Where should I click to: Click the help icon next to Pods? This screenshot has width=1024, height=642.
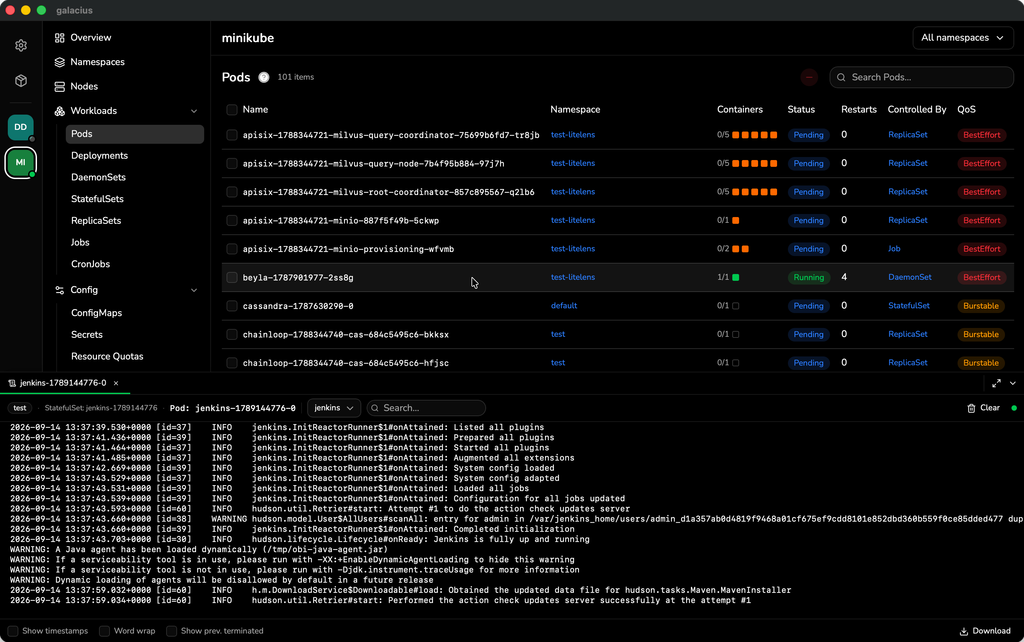[264, 77]
